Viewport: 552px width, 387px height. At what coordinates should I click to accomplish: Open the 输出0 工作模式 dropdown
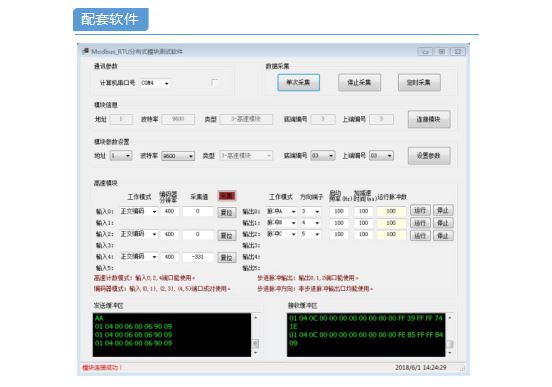pos(281,211)
